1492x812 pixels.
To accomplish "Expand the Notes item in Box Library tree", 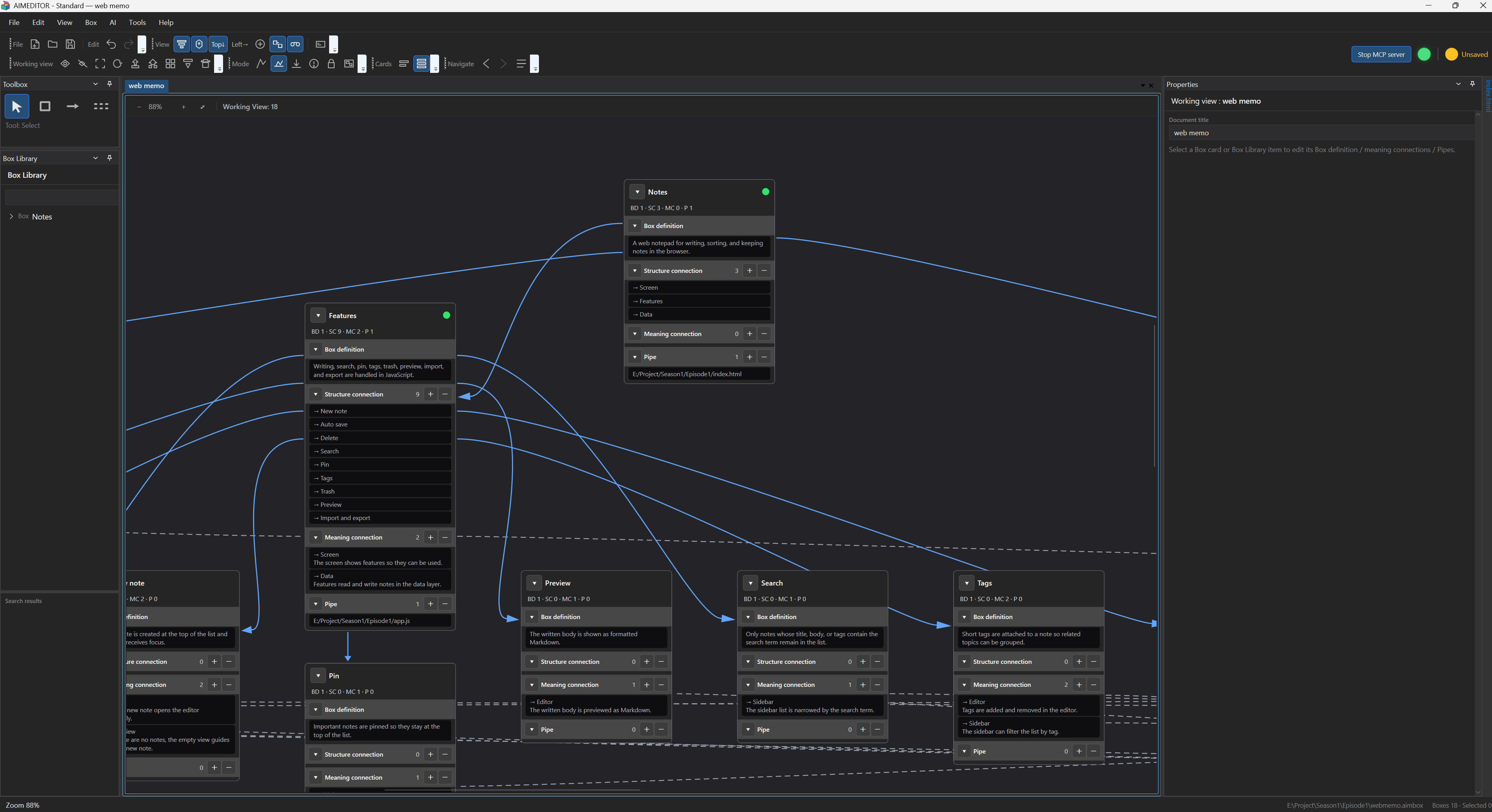I will pyautogui.click(x=11, y=217).
